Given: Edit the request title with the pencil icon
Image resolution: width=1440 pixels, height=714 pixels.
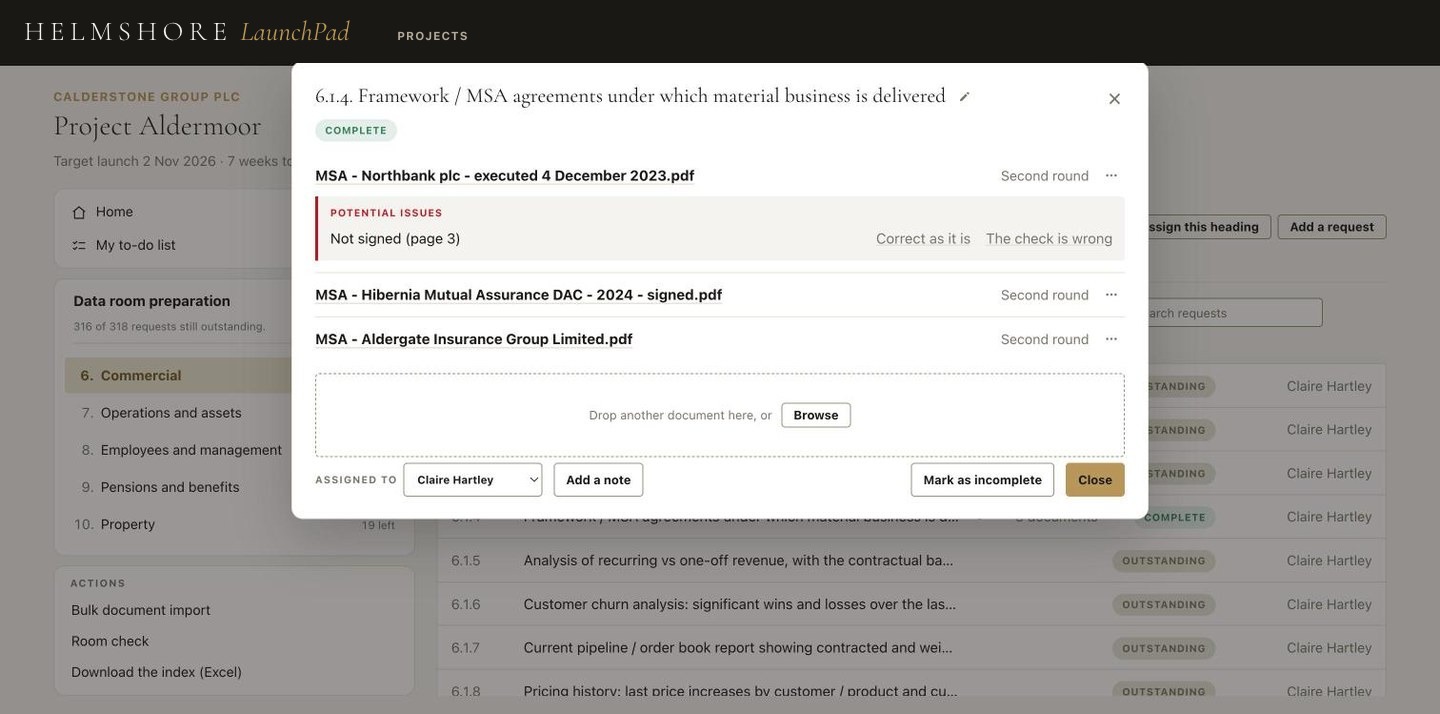Looking at the screenshot, I should [x=964, y=97].
